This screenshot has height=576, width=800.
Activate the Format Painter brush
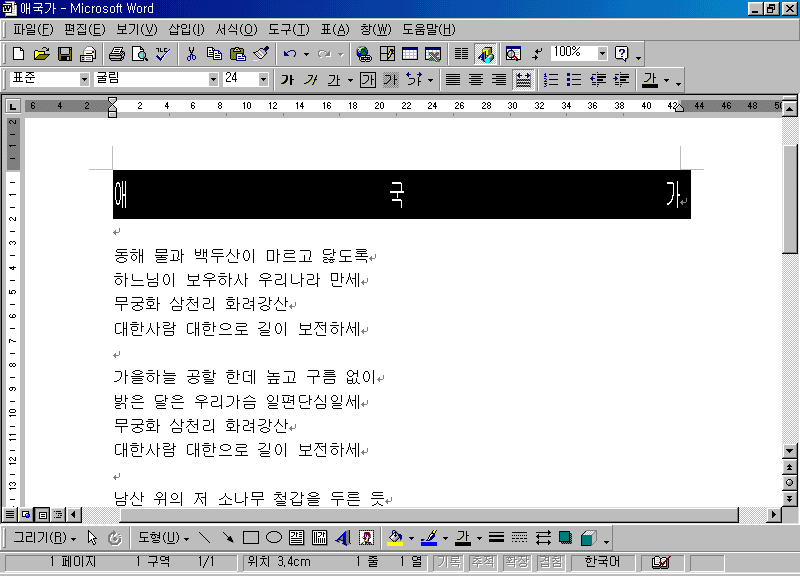click(261, 54)
